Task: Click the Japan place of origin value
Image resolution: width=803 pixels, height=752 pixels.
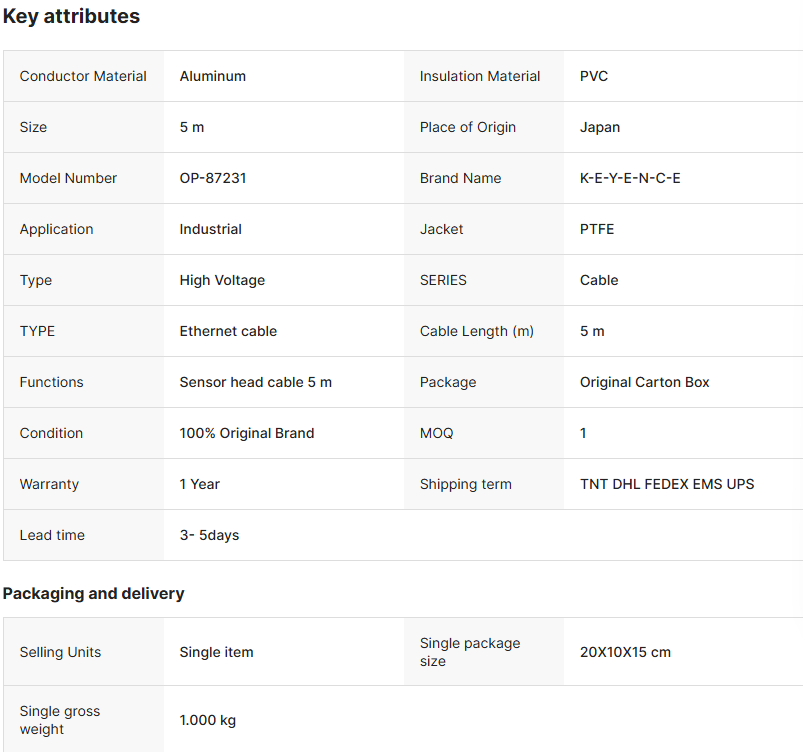Action: [600, 127]
